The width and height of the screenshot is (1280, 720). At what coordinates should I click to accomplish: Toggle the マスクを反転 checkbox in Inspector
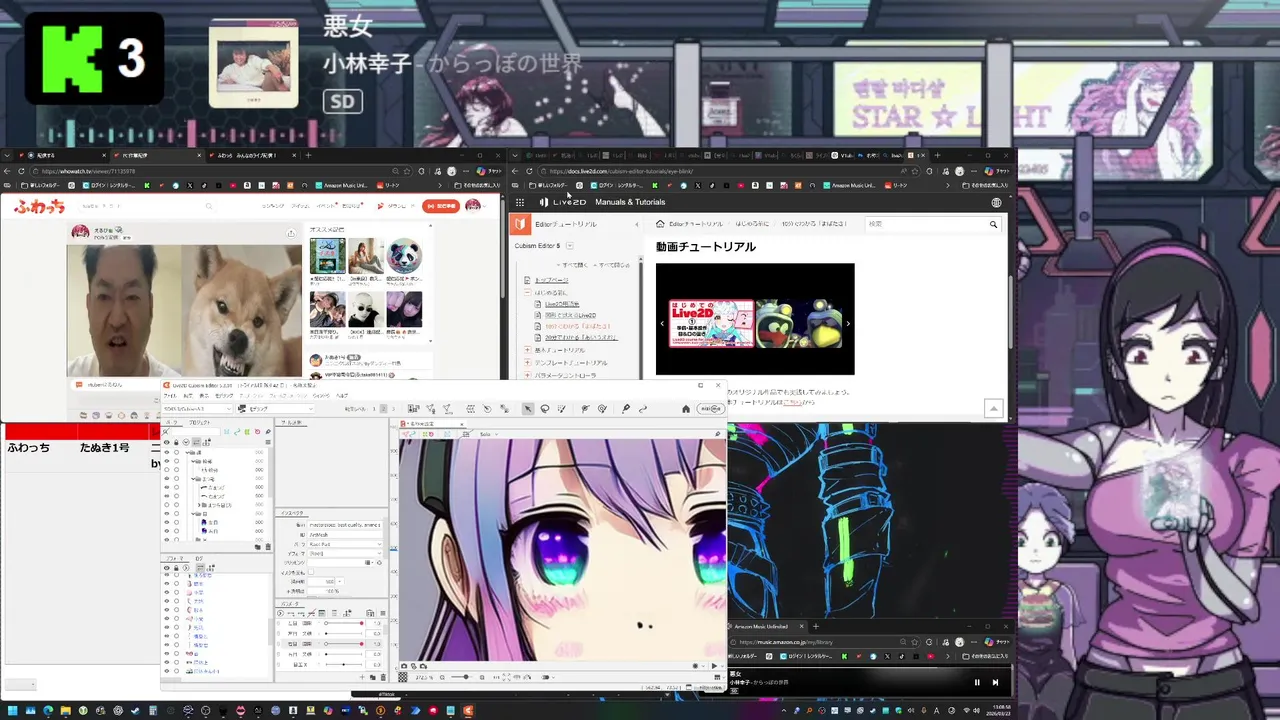pos(311,572)
